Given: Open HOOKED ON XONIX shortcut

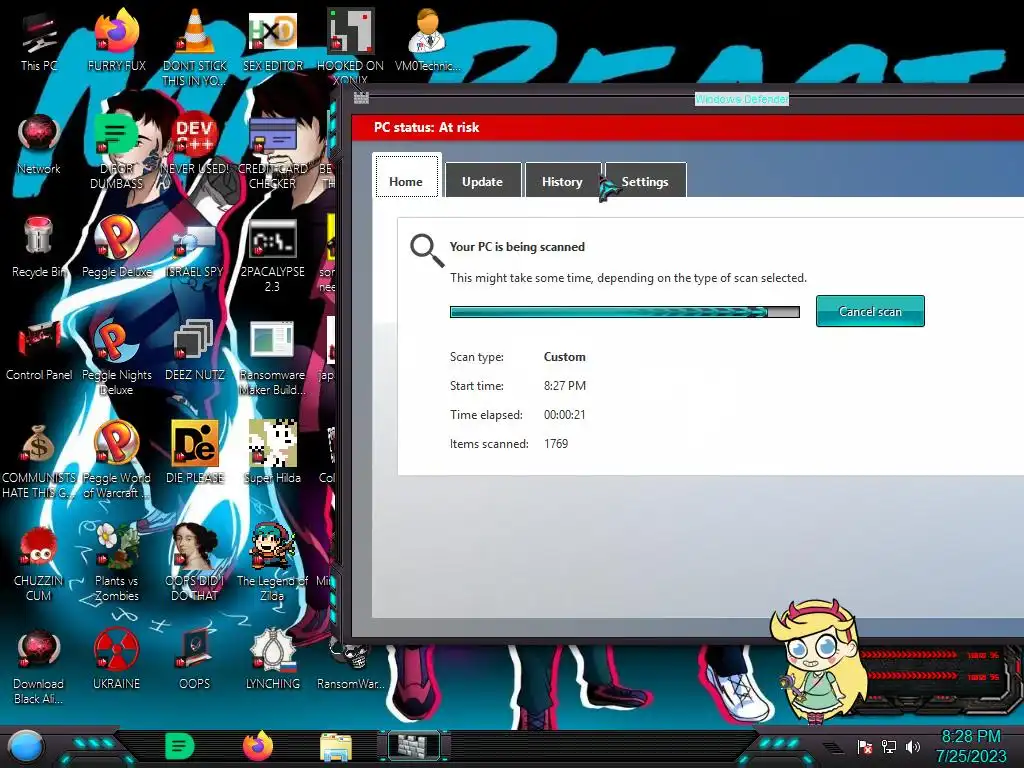Looking at the screenshot, I should [x=350, y=47].
